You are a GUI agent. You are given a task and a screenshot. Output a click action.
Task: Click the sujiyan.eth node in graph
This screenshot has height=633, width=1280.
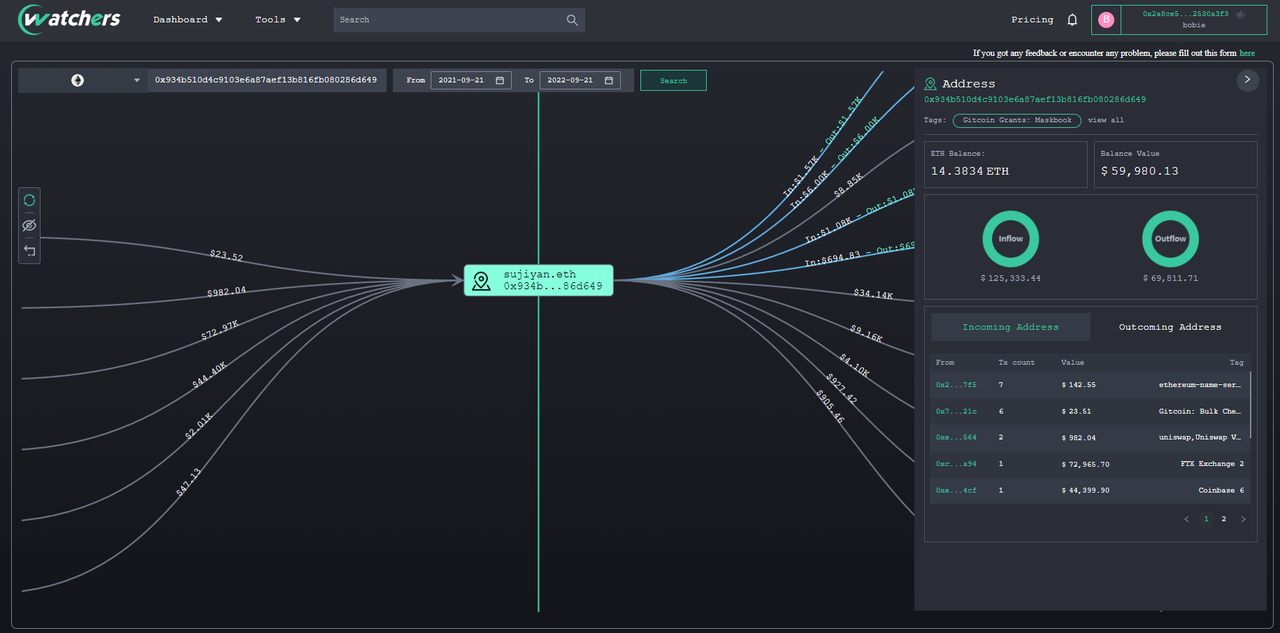[x=538, y=280]
